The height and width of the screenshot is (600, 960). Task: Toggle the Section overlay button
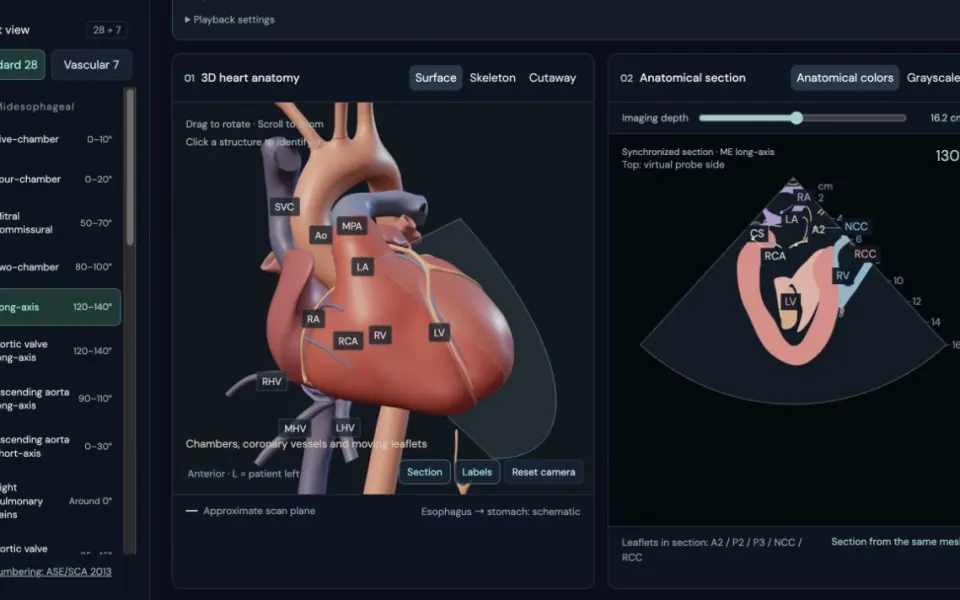coord(424,472)
